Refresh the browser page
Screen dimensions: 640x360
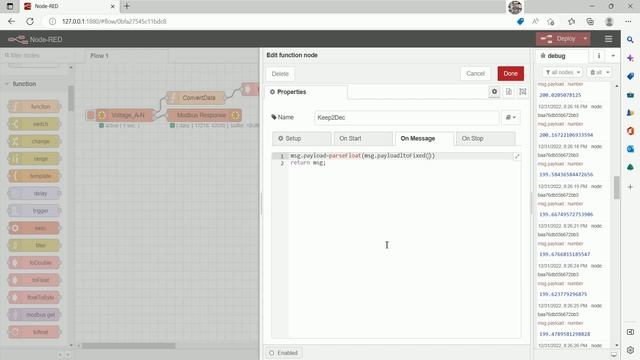pos(30,21)
